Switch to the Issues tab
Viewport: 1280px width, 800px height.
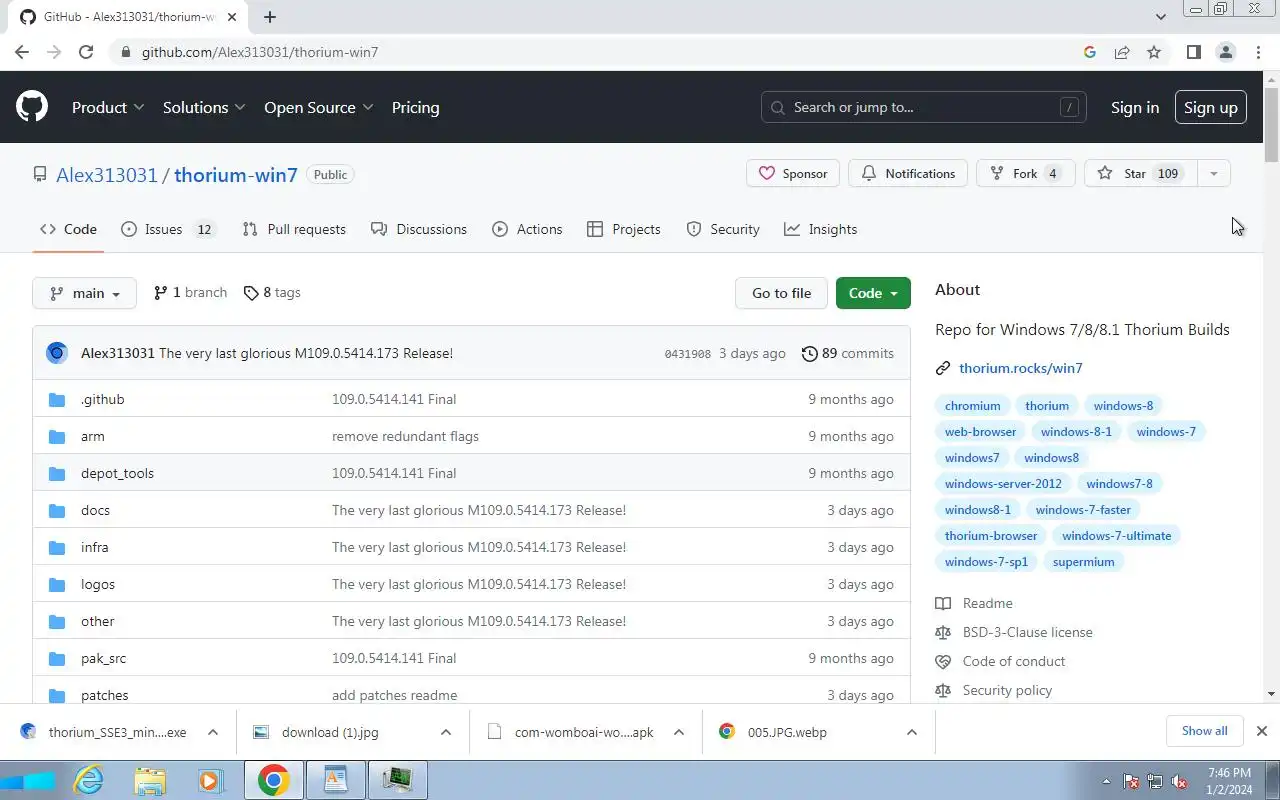pos(168,229)
